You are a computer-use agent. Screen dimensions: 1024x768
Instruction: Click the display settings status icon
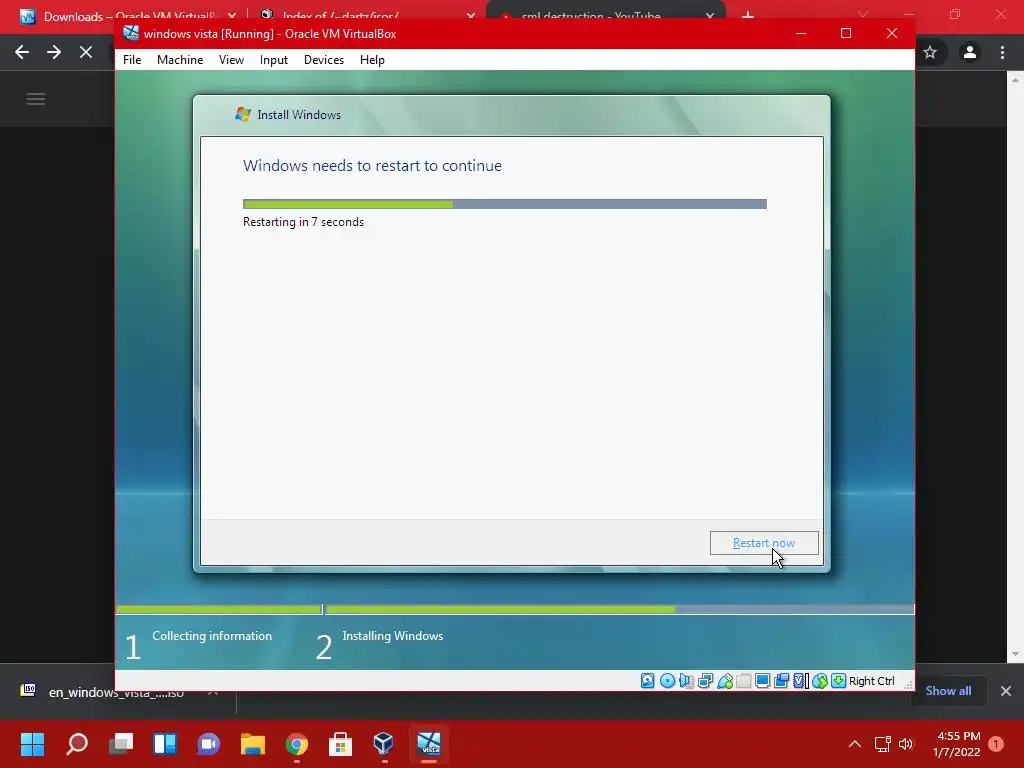point(762,681)
